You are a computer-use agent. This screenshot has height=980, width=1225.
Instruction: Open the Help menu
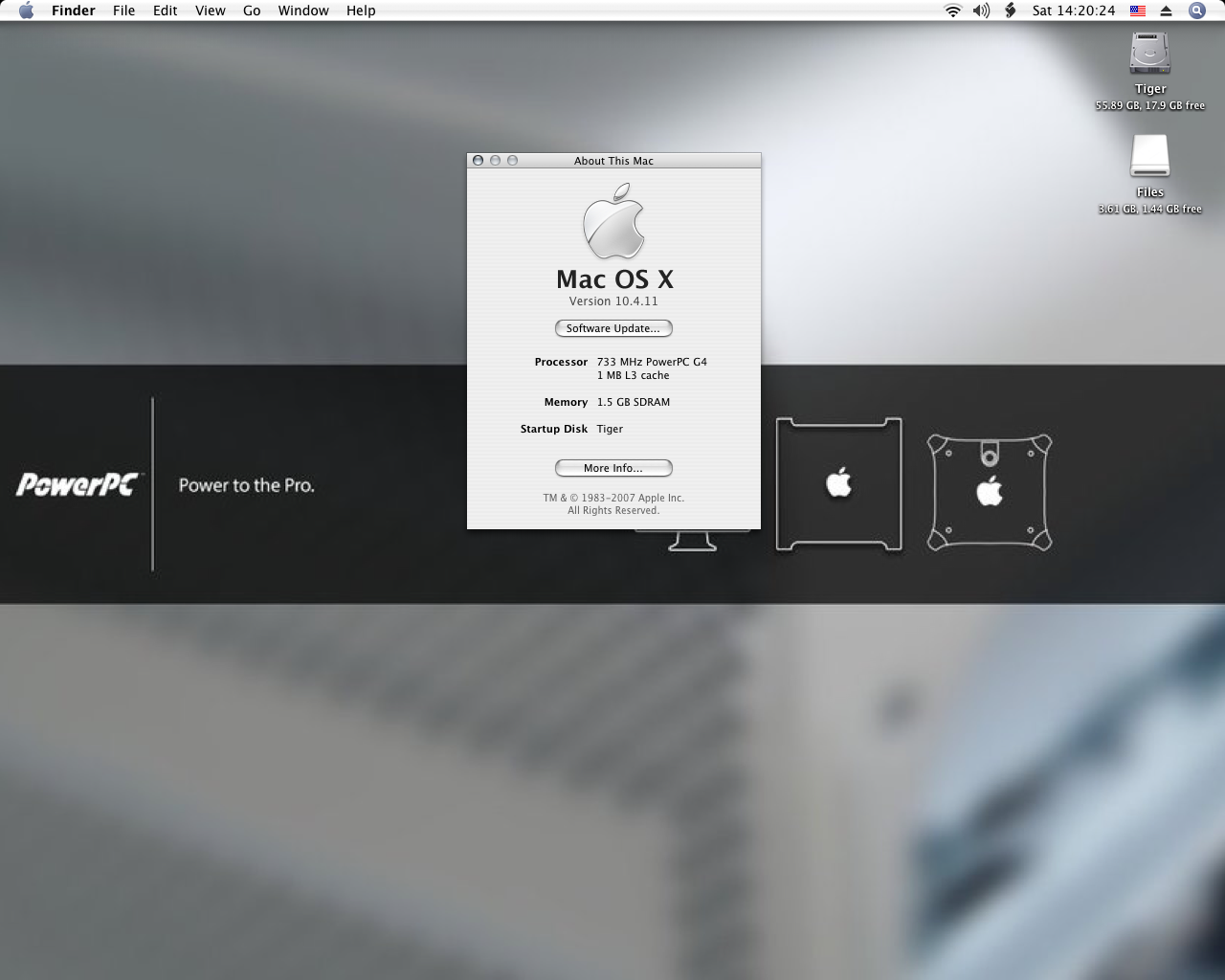pos(361,11)
